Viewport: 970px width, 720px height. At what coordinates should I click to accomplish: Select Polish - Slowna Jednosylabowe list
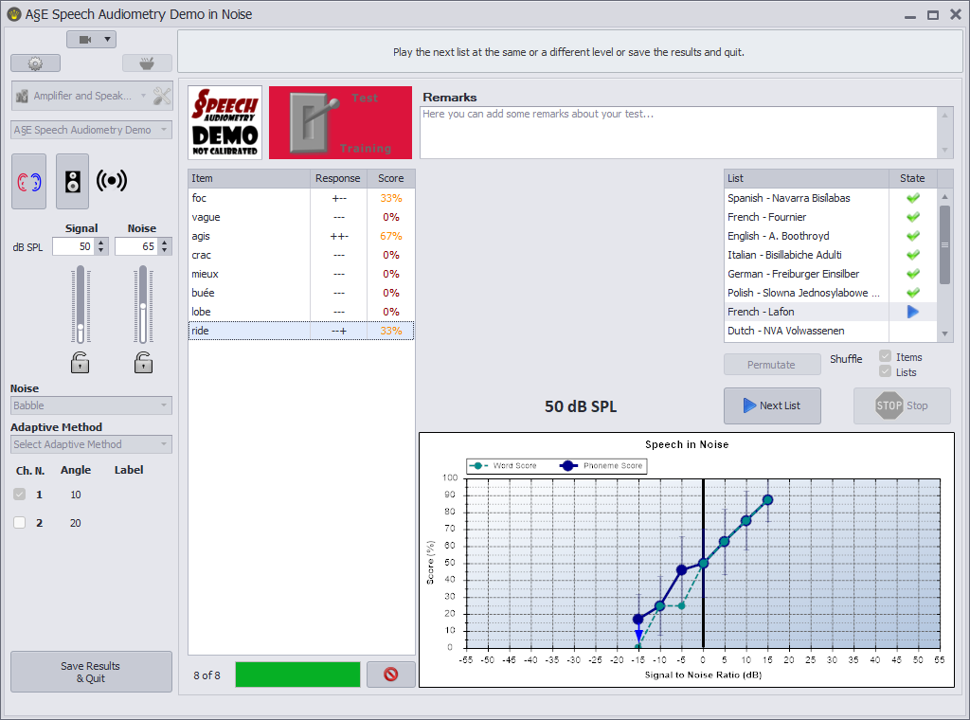pyautogui.click(x=807, y=293)
